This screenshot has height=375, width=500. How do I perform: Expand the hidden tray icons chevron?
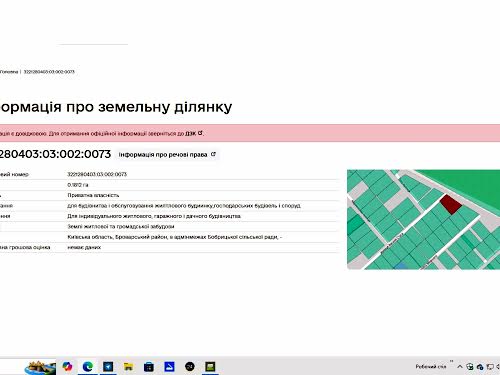[x=460, y=367]
